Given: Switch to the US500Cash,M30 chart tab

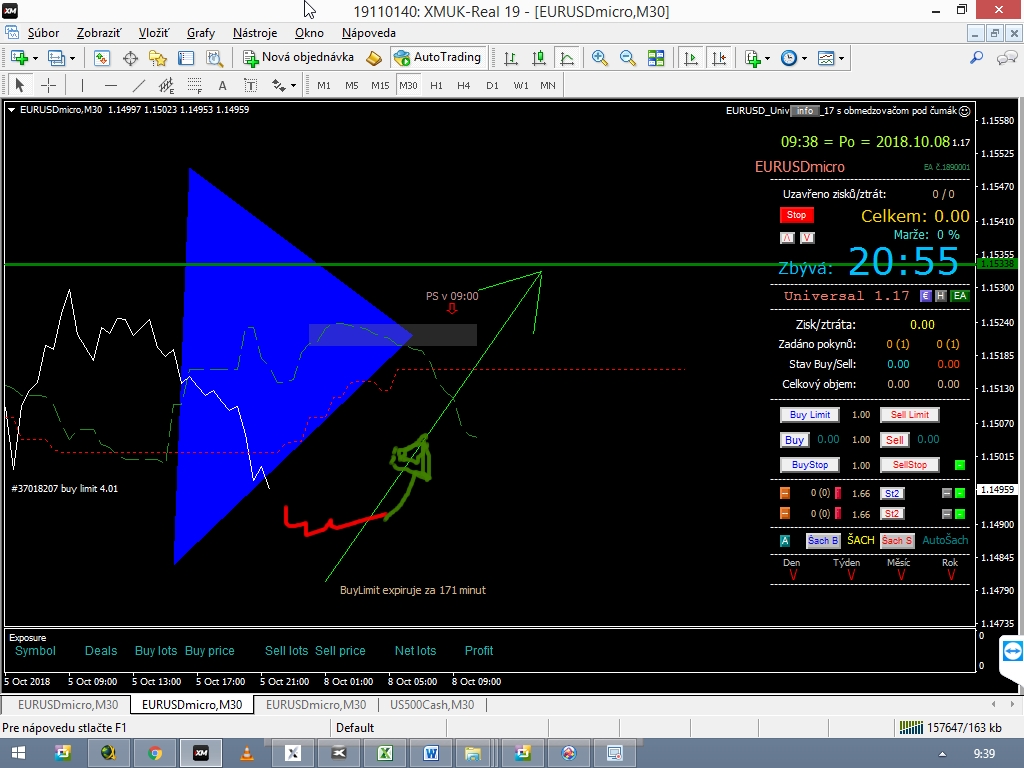Looking at the screenshot, I should 432,705.
